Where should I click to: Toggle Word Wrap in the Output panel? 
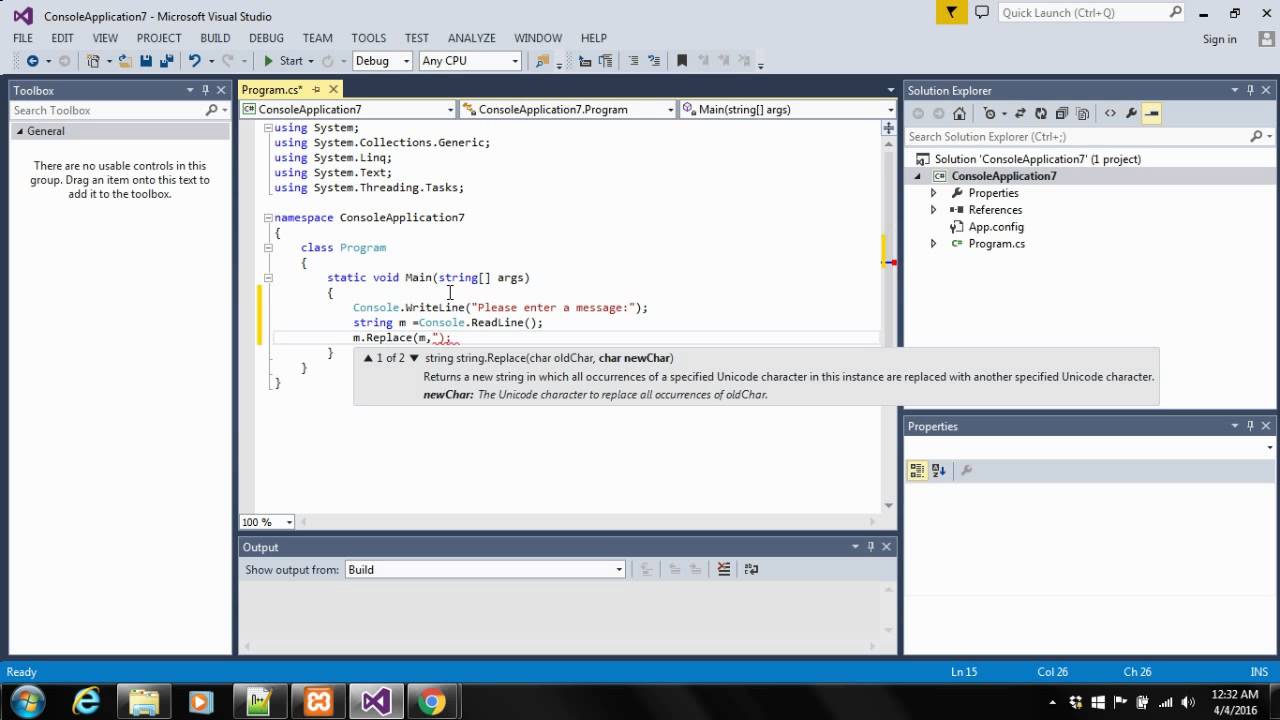[752, 569]
